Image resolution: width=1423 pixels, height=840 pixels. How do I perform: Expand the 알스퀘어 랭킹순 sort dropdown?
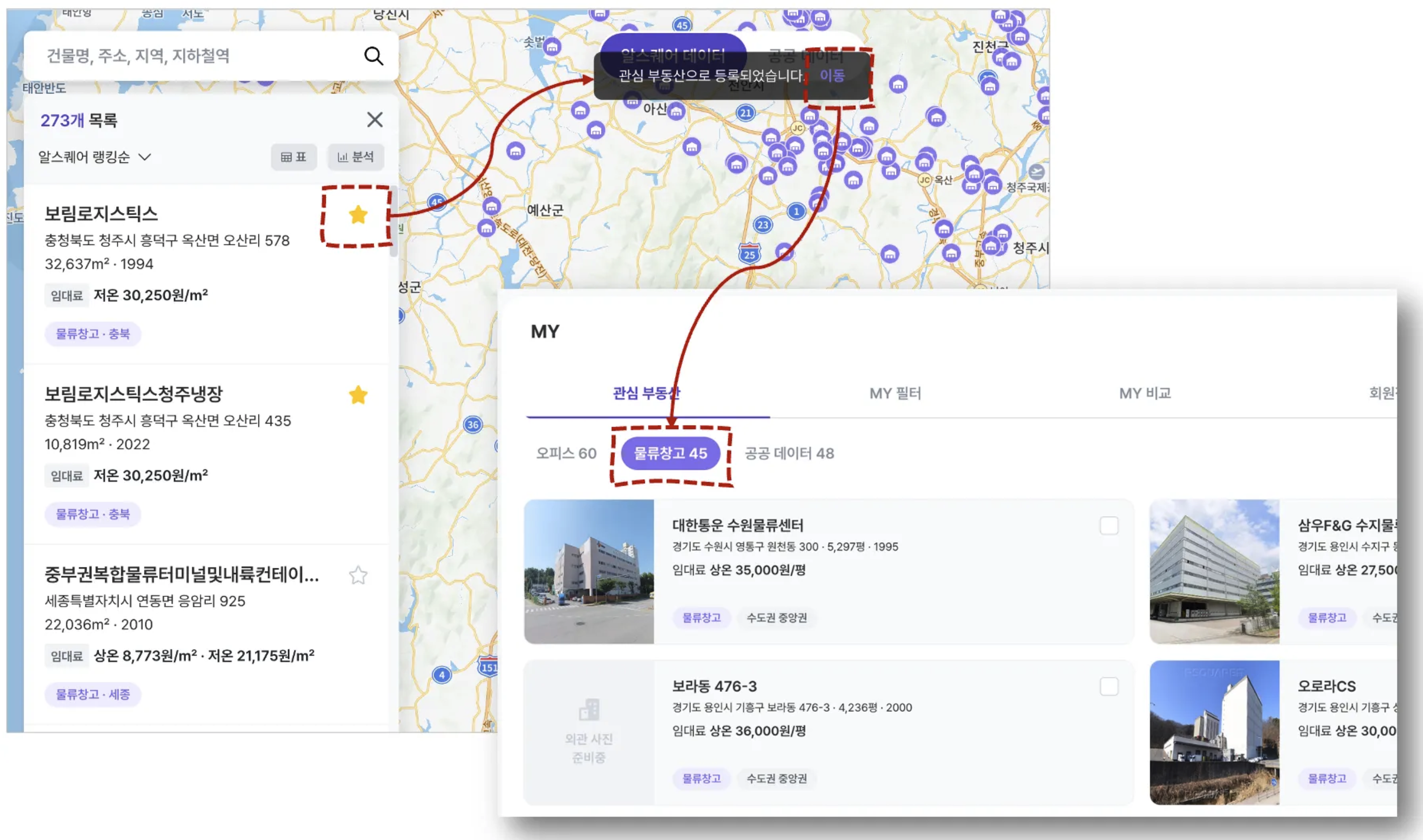[95, 157]
